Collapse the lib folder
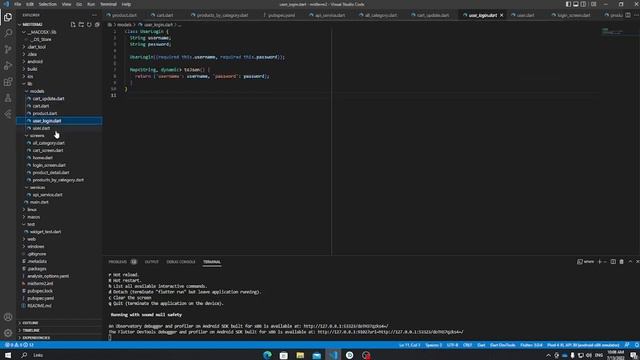 pos(59,84)
